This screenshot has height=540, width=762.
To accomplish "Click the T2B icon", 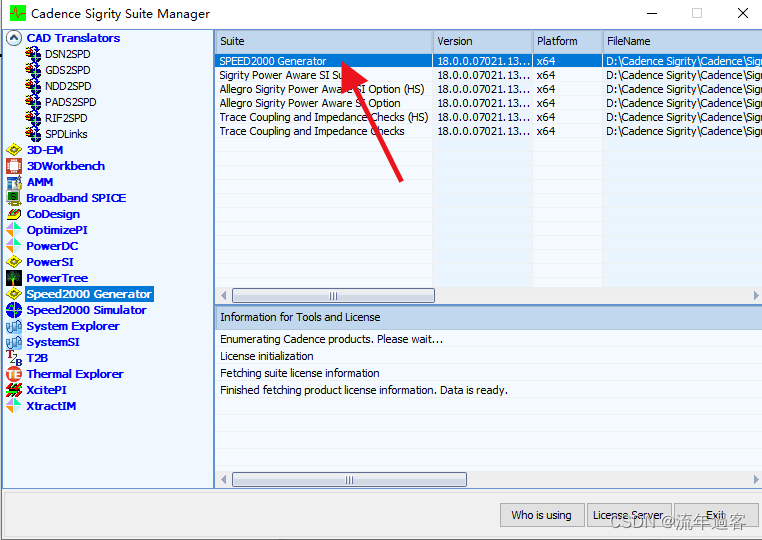I will pyautogui.click(x=14, y=358).
